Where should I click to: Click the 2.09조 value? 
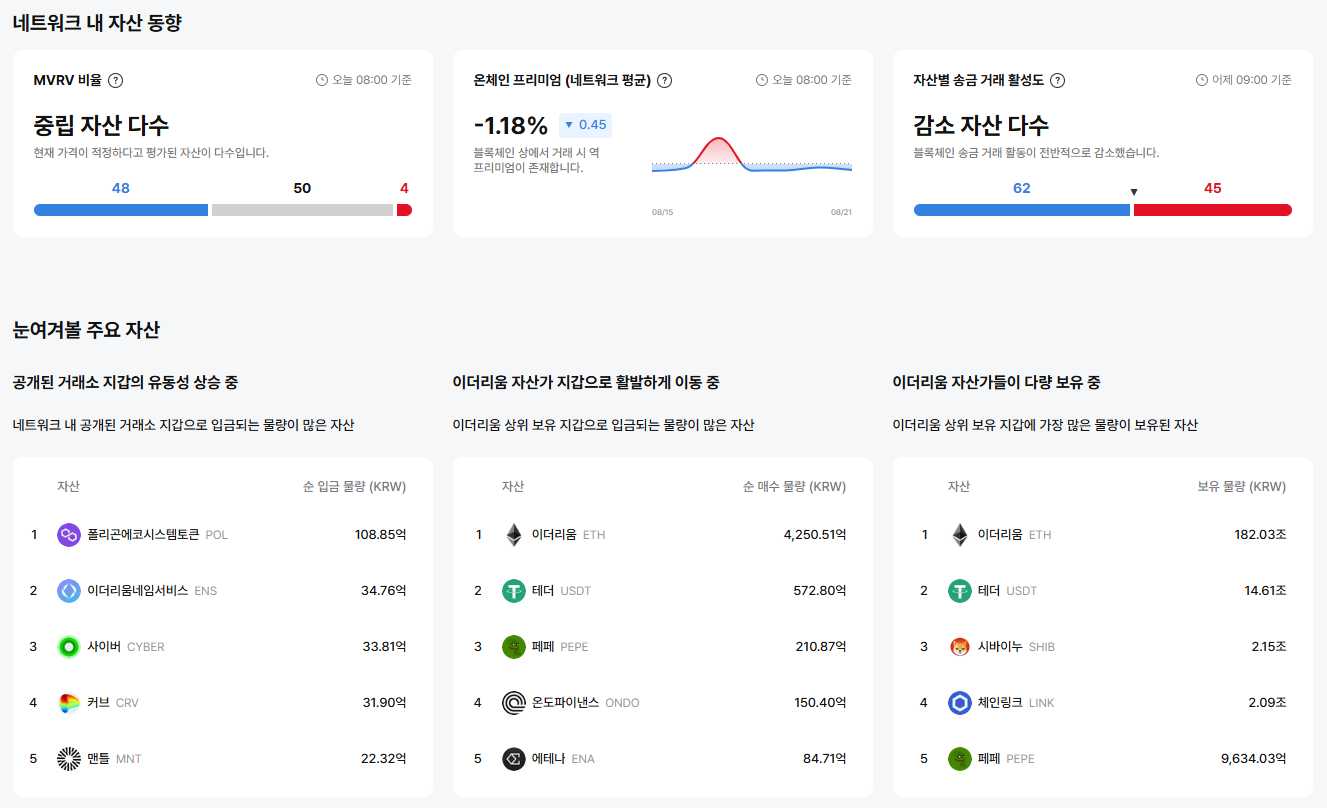pos(1267,703)
